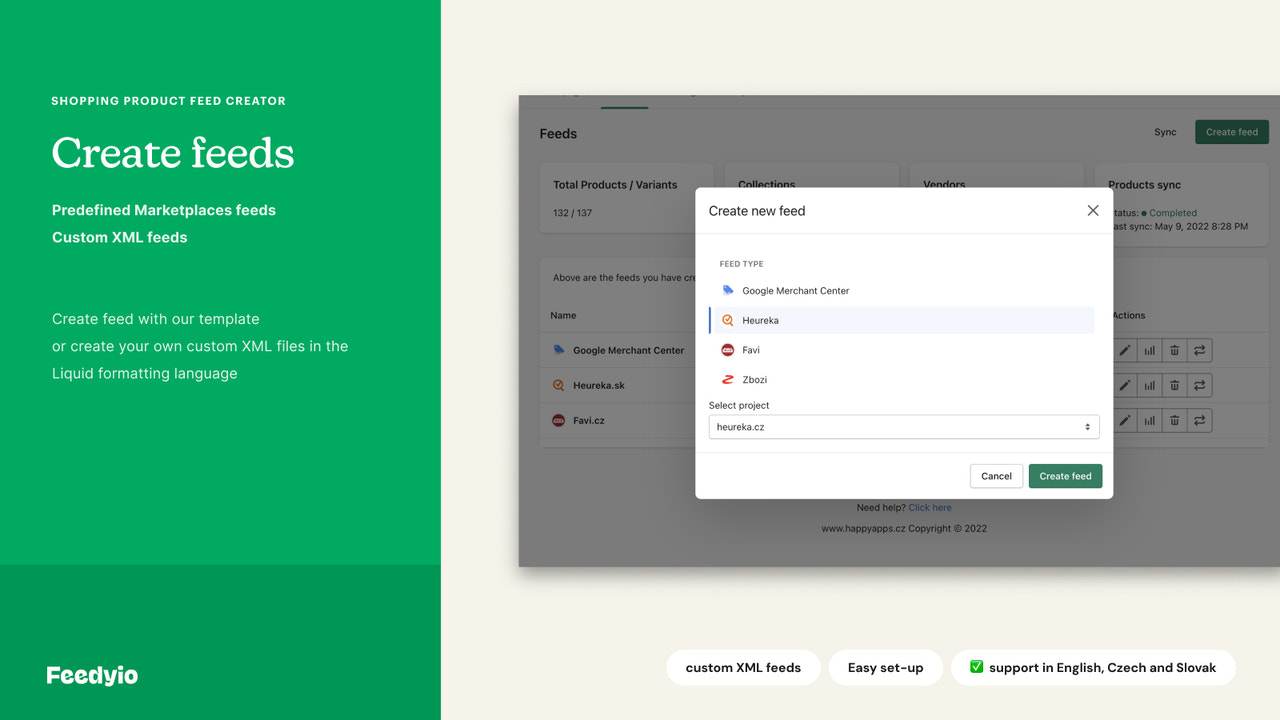The width and height of the screenshot is (1280, 720).
Task: Click the stepper arrows on the project selector
Action: tap(1086, 426)
